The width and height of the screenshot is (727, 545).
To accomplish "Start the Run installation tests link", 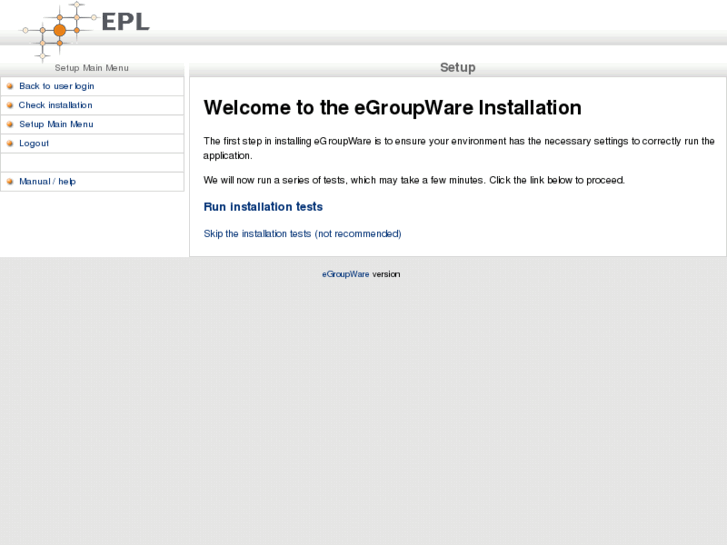I will point(263,207).
